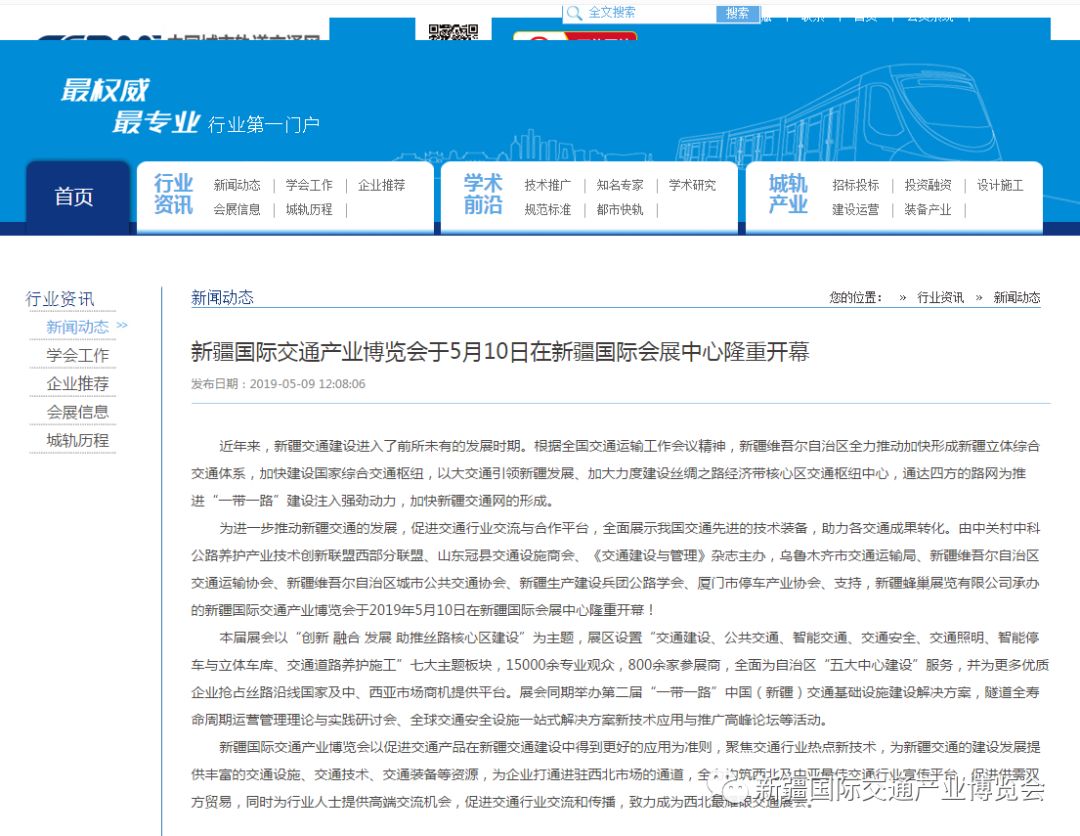Open 设计施工 navigation link
1080x836 pixels.
[1000, 185]
